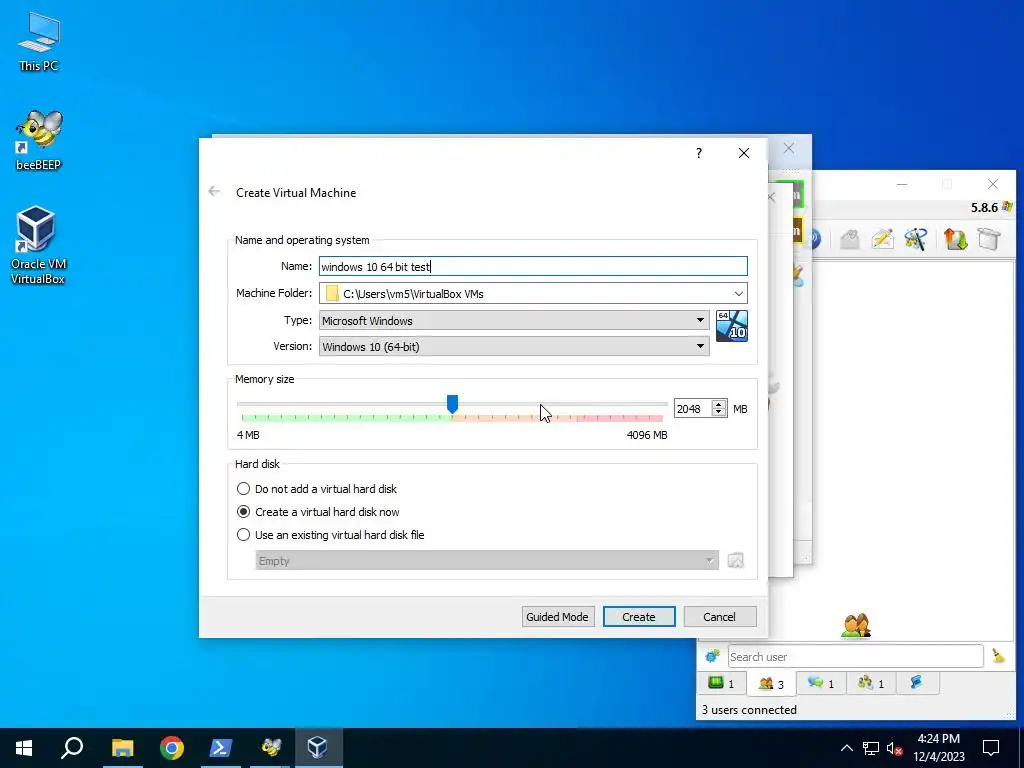Launch Google Chrome from the taskbar
1024x768 pixels.
tap(172, 748)
